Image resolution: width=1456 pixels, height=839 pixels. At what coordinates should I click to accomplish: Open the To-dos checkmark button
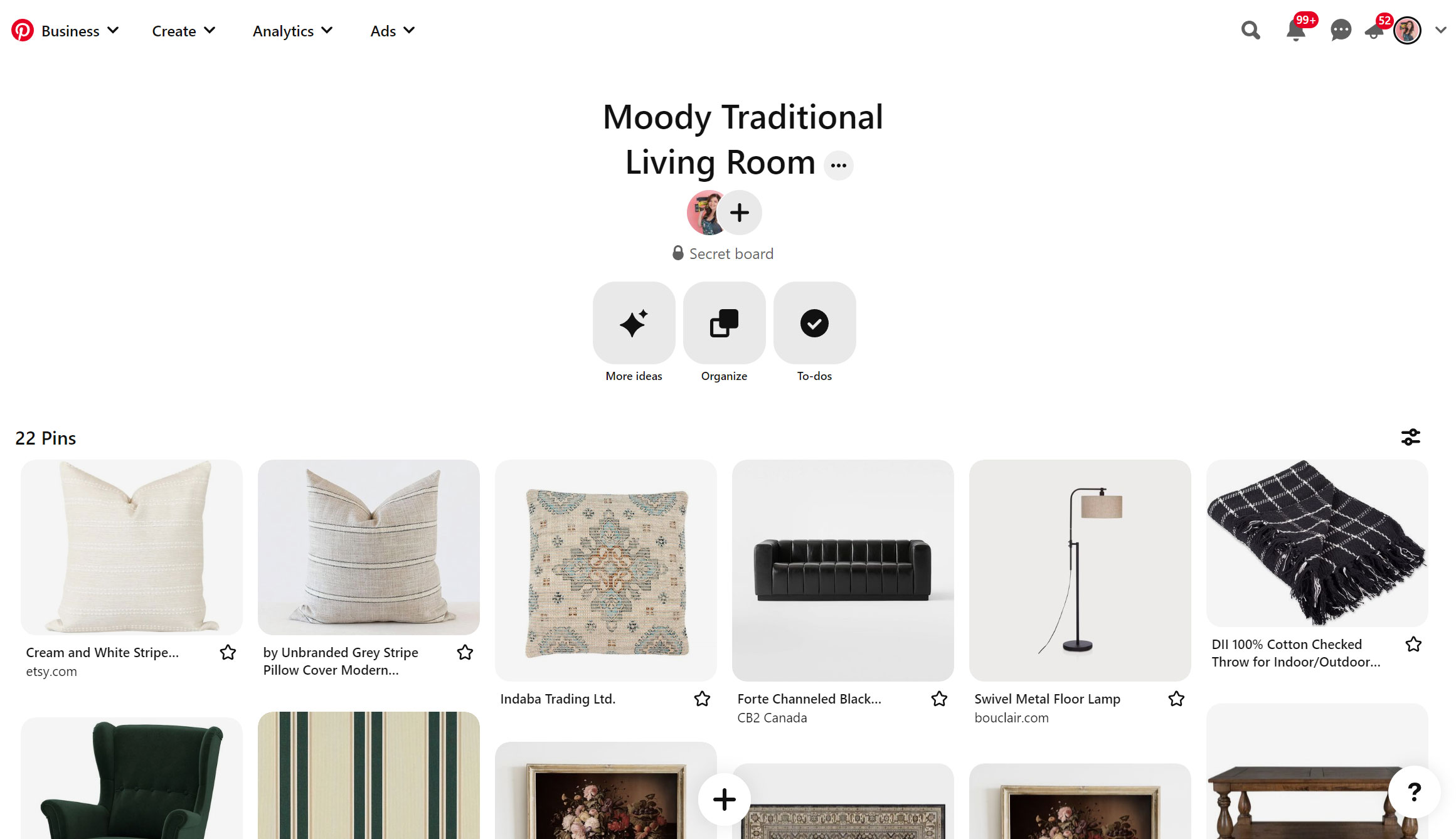tap(814, 322)
